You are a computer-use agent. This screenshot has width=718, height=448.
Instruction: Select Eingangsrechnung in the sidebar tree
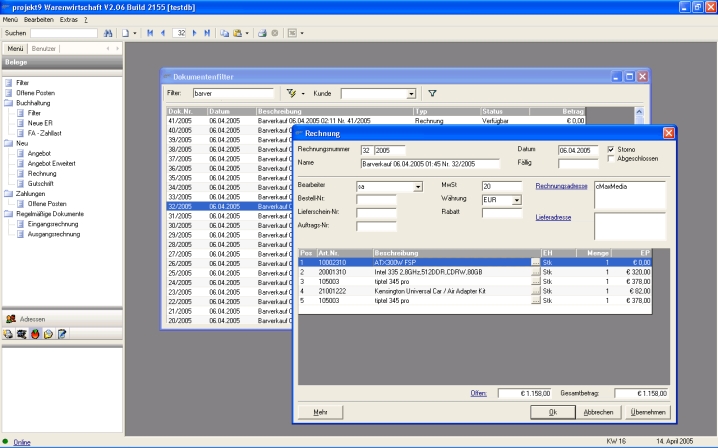point(51,224)
